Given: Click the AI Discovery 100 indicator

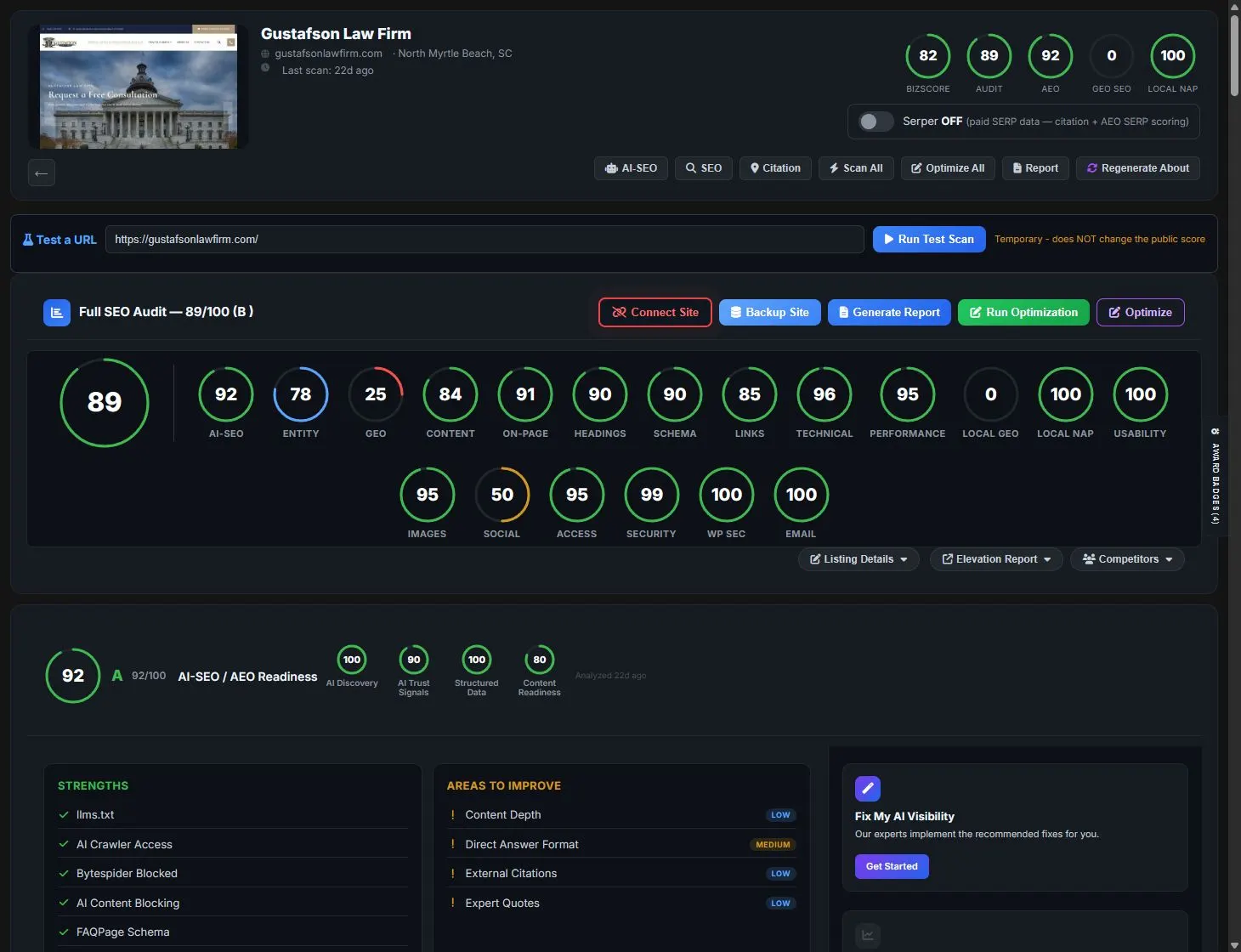Looking at the screenshot, I should pos(352,660).
